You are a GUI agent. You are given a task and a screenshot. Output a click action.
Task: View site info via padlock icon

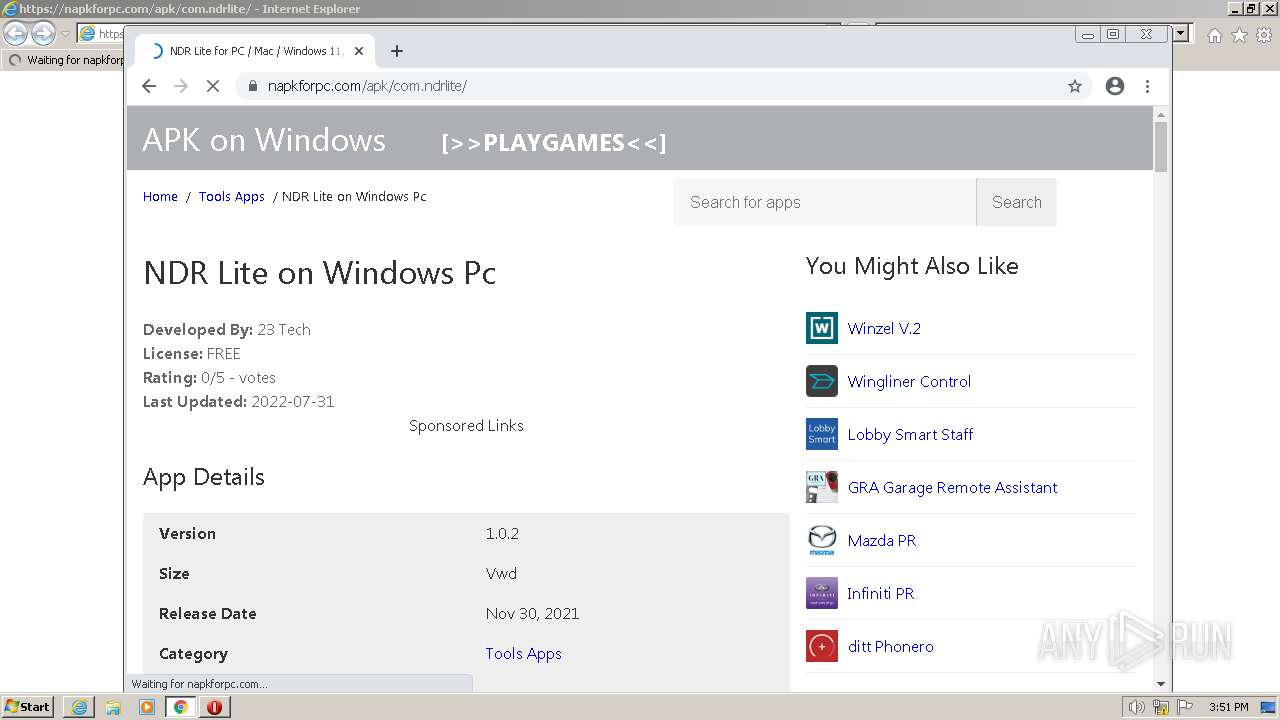click(x=251, y=86)
